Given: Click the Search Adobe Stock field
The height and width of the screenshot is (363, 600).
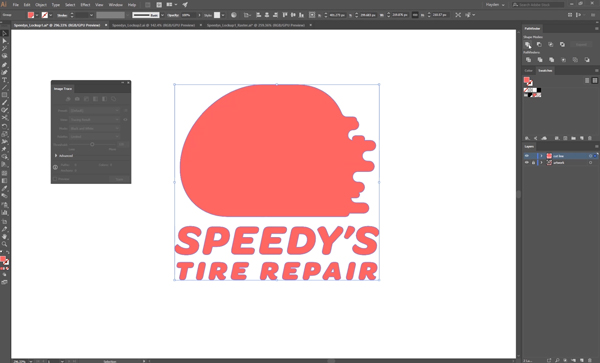Looking at the screenshot, I should coord(538,5).
